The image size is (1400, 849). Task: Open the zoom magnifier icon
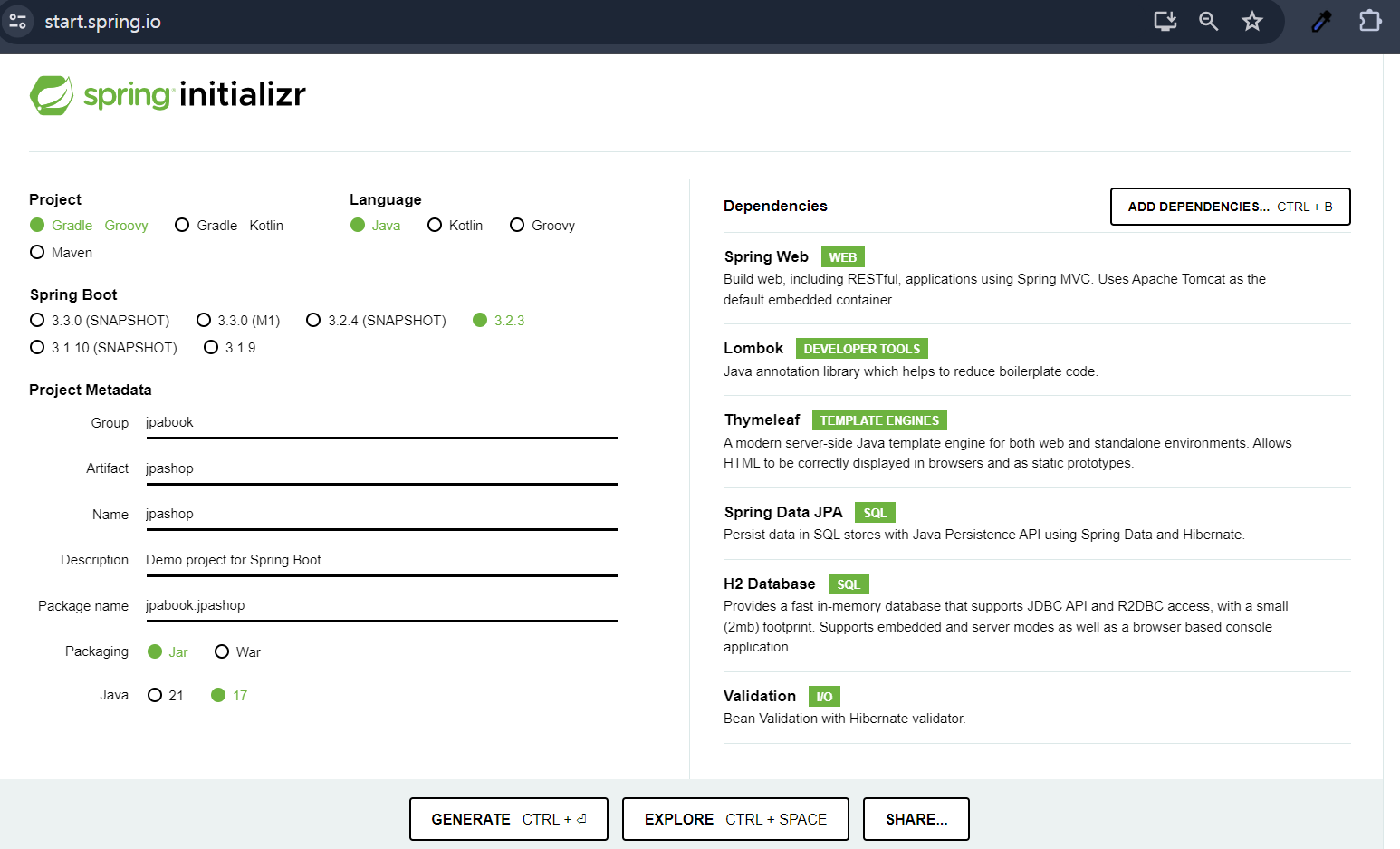click(x=1208, y=21)
